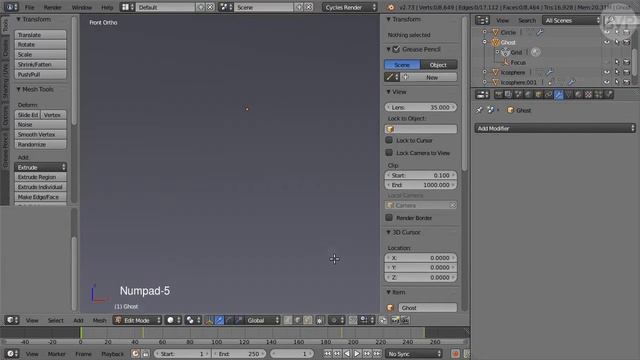The height and width of the screenshot is (360, 640).
Task: Open the Render menu
Action: (53, 7)
